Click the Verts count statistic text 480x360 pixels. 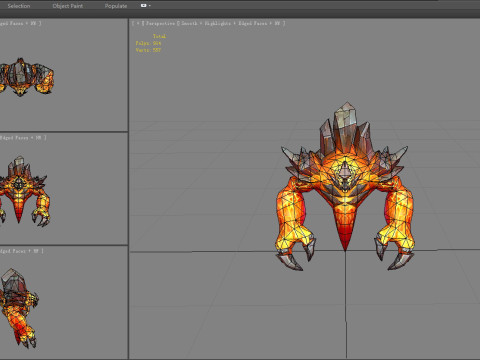(x=148, y=50)
